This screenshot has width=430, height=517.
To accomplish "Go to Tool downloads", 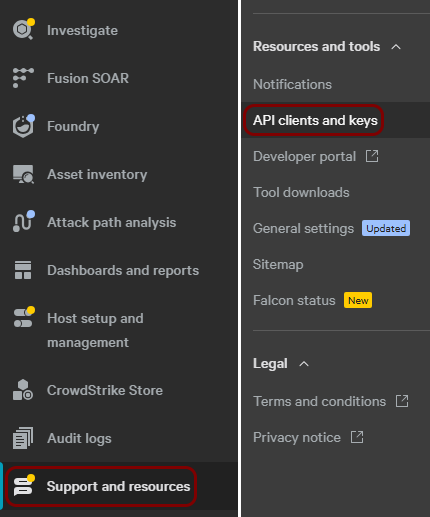I will click(x=301, y=192).
